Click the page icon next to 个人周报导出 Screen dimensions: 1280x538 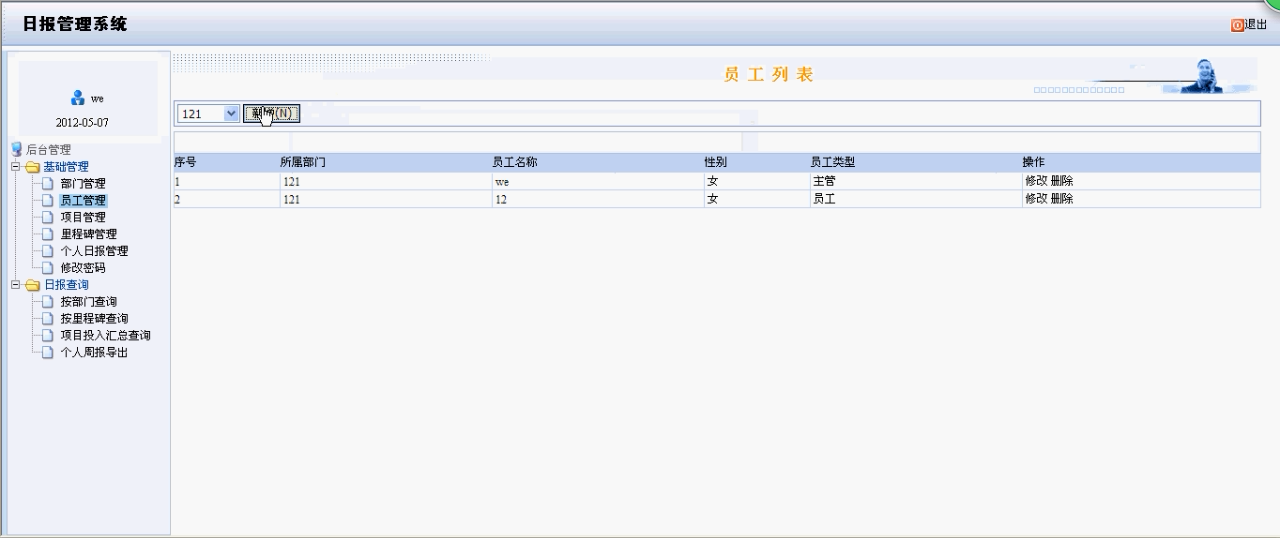pyautogui.click(x=47, y=353)
